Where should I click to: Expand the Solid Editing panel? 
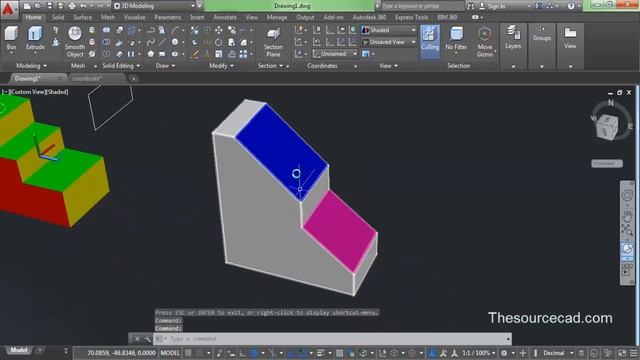(x=121, y=66)
